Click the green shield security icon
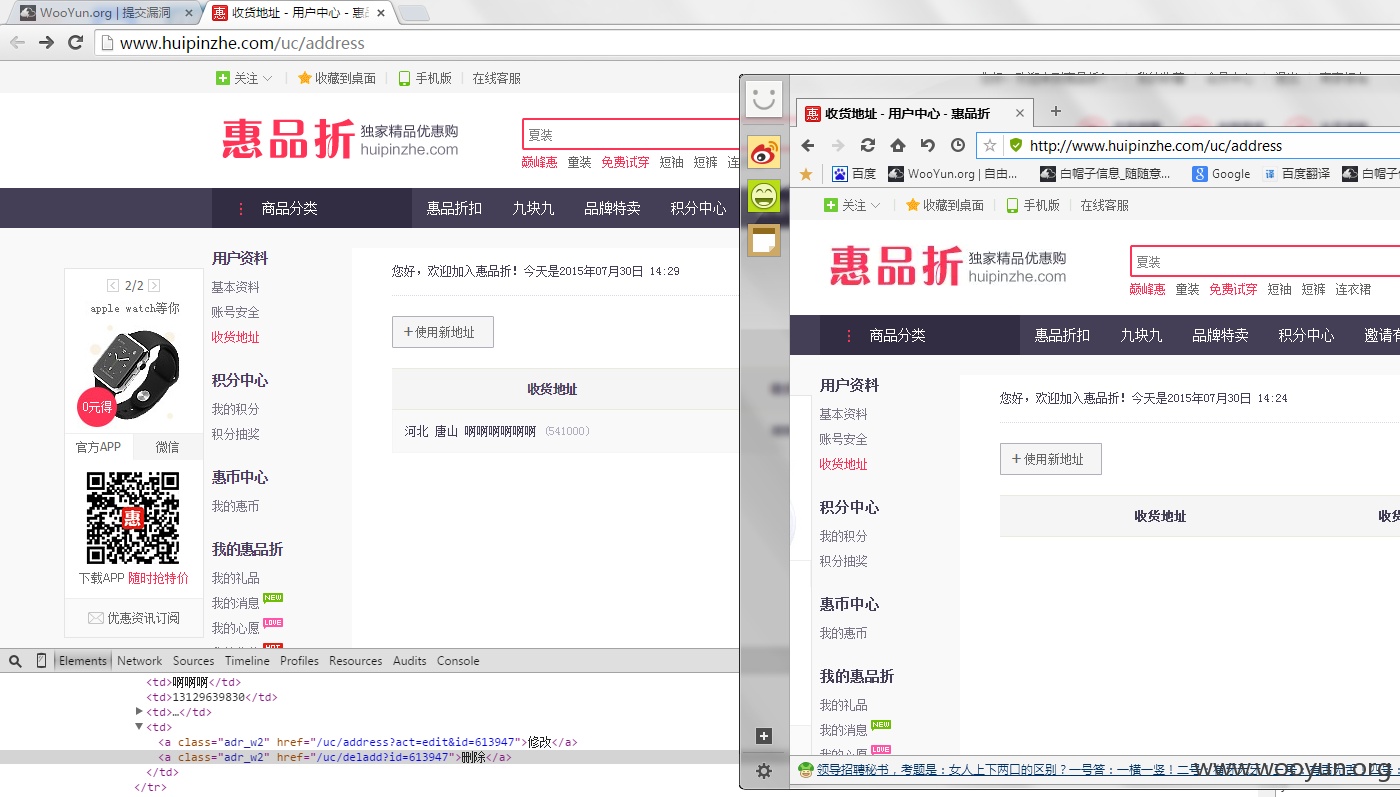 1016,145
